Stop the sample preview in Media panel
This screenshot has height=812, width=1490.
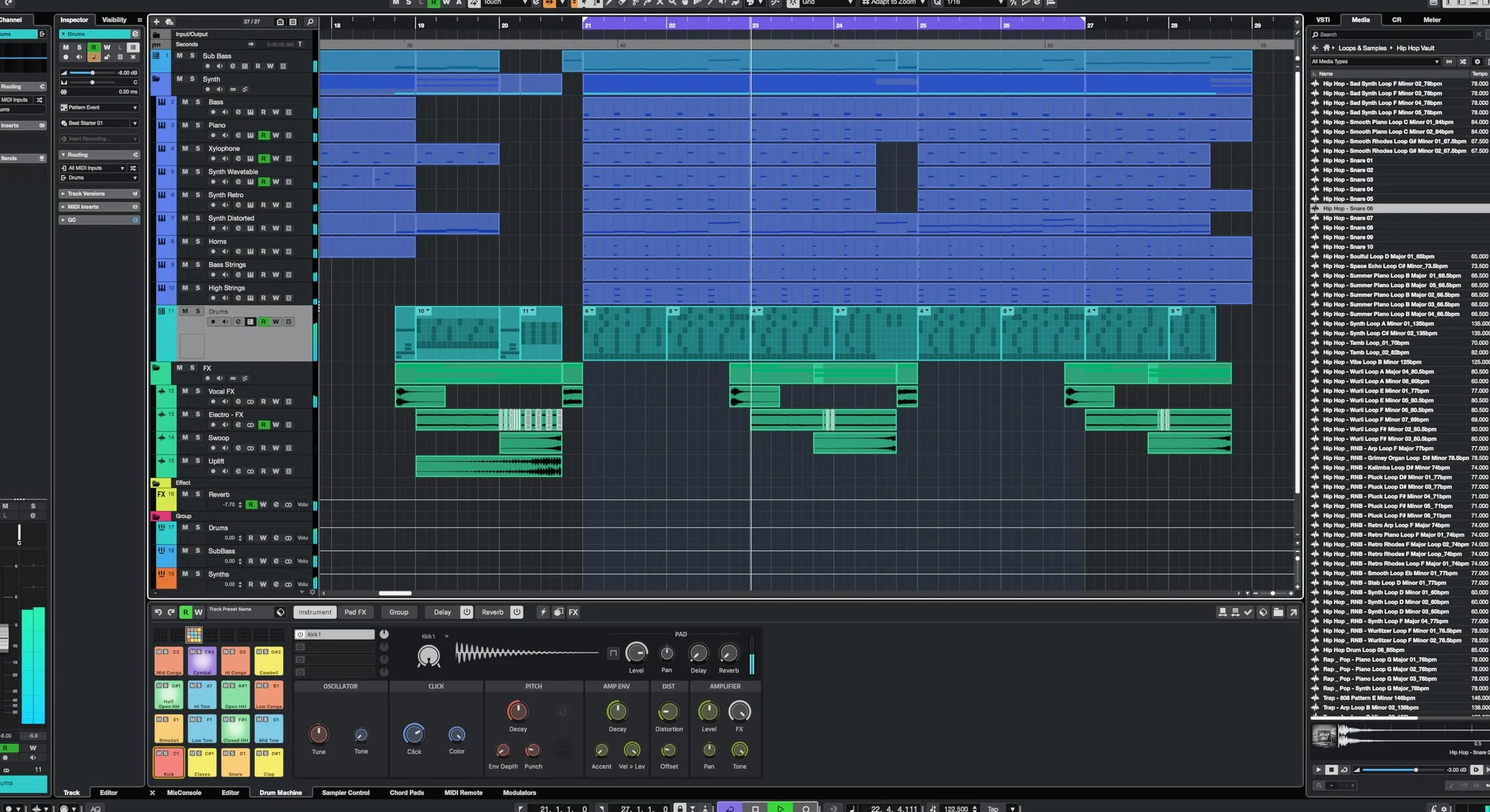pyautogui.click(x=1331, y=770)
